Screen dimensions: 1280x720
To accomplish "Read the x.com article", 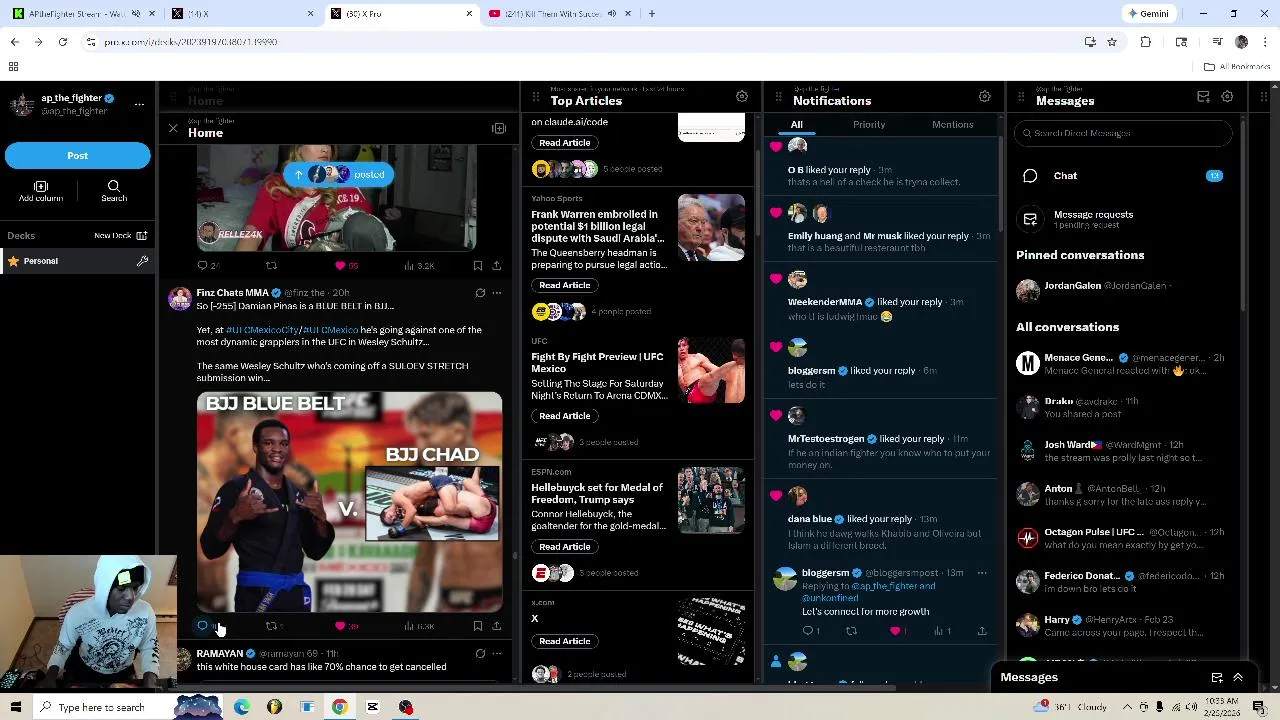I will coord(564,641).
